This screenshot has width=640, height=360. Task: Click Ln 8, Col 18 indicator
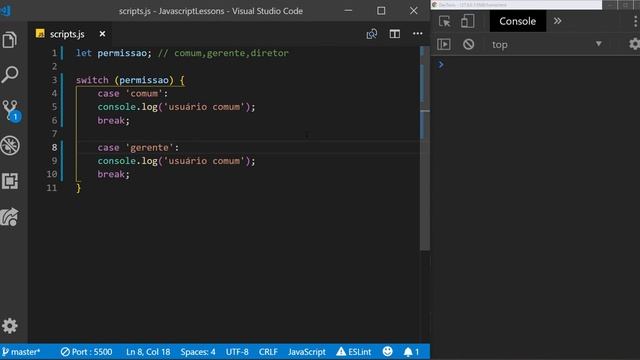pos(148,352)
